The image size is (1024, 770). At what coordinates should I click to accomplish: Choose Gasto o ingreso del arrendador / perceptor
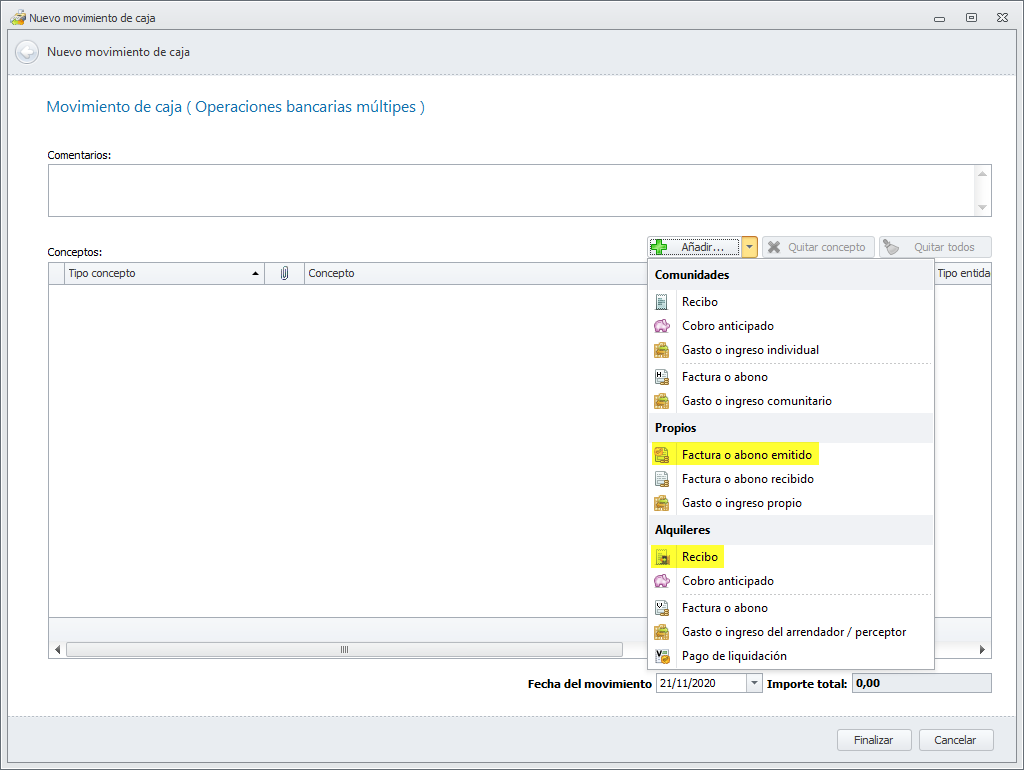tap(792, 632)
